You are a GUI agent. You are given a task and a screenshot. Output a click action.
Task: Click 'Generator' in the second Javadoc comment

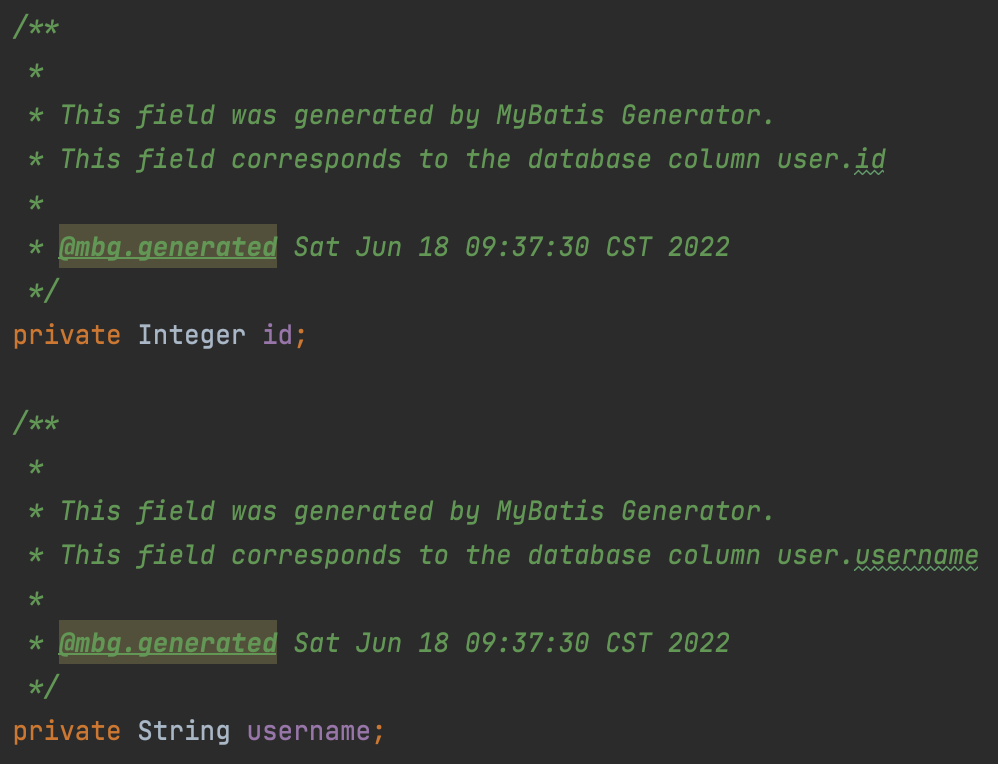click(696, 511)
